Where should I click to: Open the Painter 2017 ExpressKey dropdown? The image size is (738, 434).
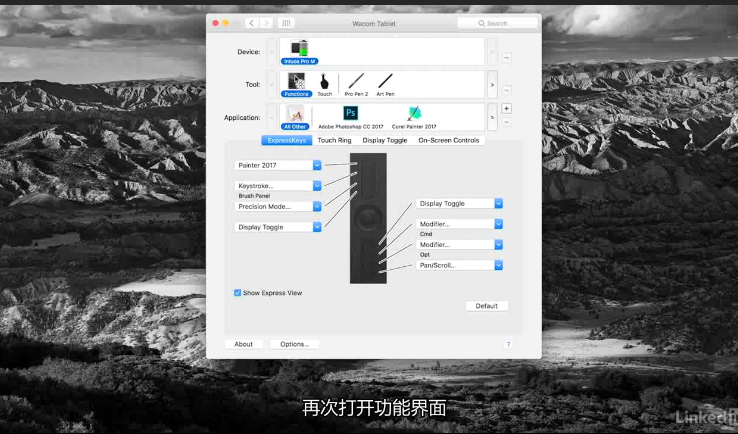tap(278, 165)
